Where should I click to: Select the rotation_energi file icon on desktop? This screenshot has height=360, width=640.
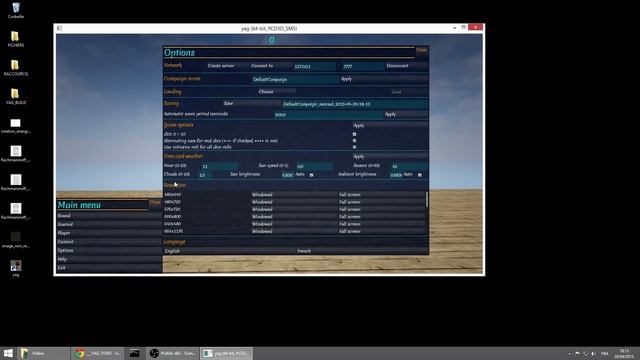16,126
